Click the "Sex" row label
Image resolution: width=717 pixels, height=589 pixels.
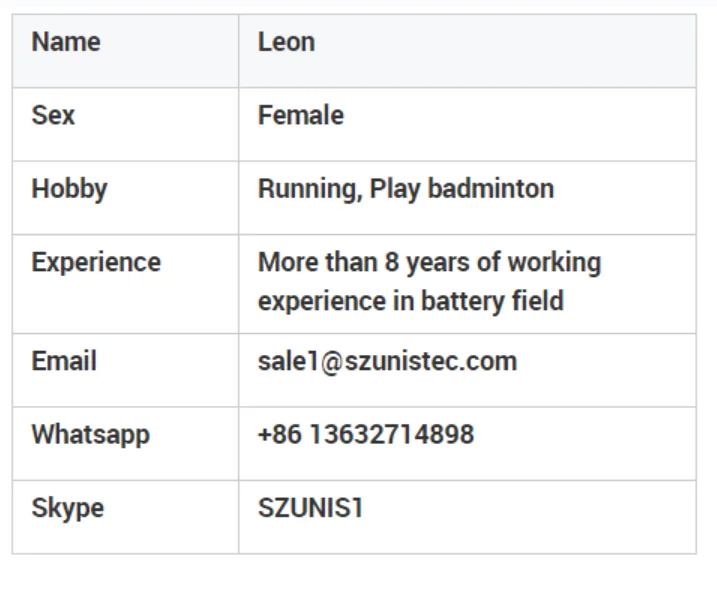point(53,115)
